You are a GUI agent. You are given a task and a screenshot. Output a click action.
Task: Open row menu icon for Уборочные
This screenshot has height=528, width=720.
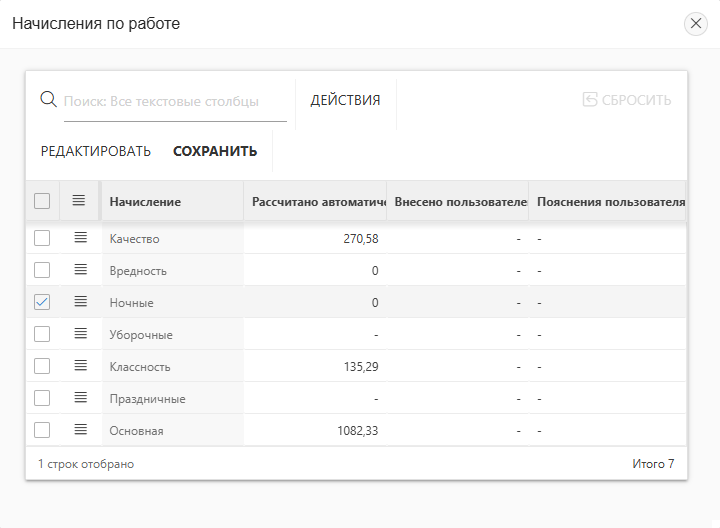click(x=80, y=334)
